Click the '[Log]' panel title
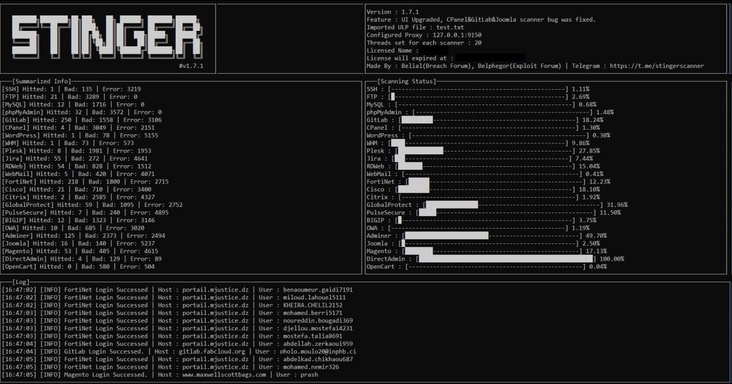732x384 pixels. [21, 282]
